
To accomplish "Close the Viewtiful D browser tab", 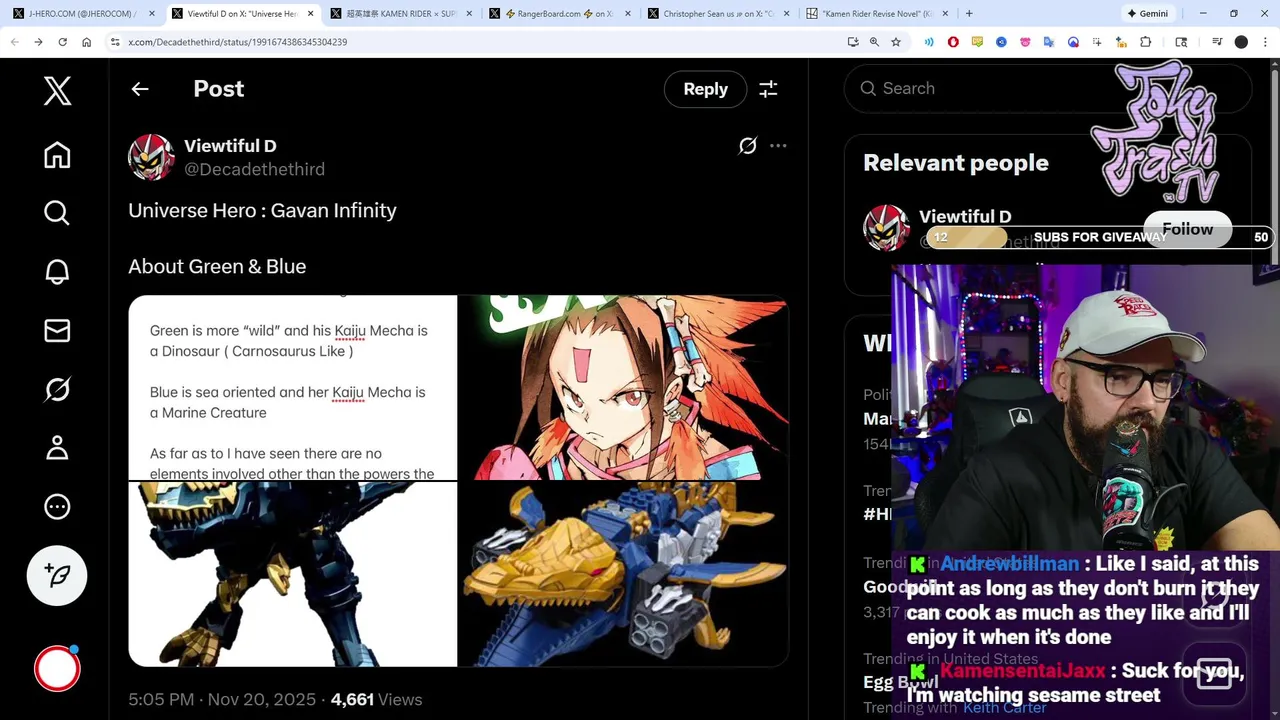I will point(311,14).
